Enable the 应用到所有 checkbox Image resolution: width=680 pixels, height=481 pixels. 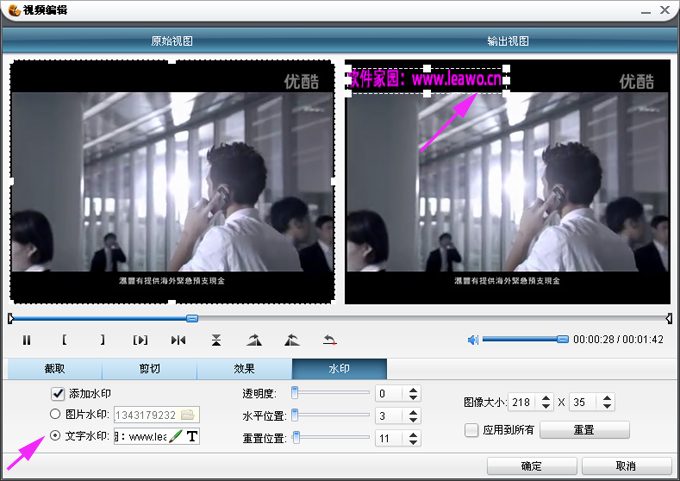pos(471,430)
